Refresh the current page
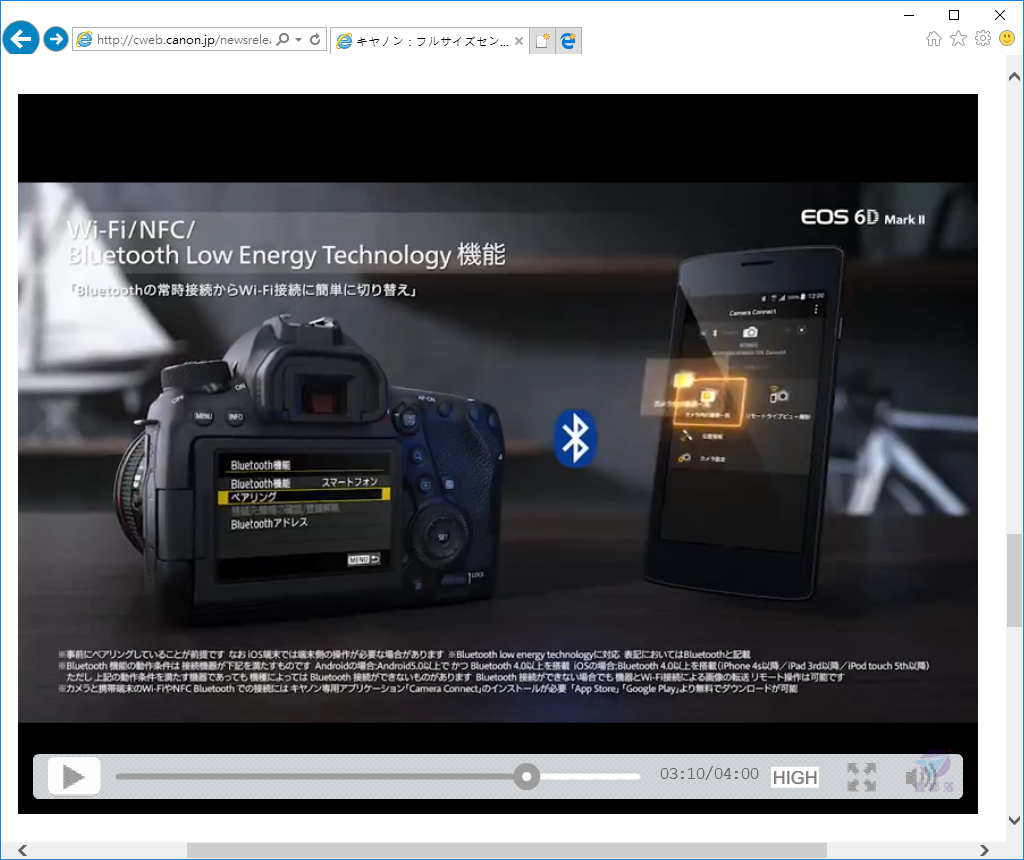 point(315,40)
